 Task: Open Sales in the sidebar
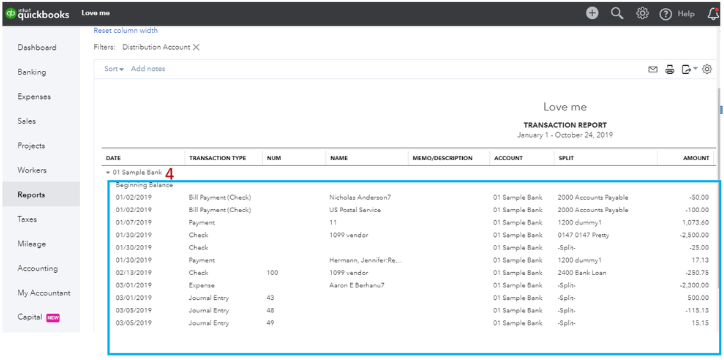point(27,121)
